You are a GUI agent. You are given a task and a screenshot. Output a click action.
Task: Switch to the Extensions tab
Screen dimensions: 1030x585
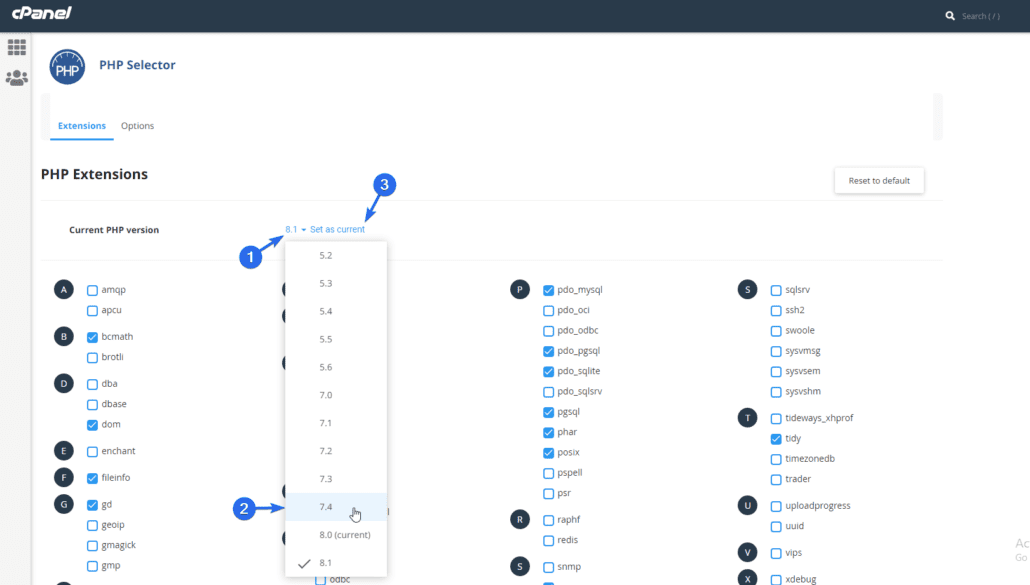[81, 125]
